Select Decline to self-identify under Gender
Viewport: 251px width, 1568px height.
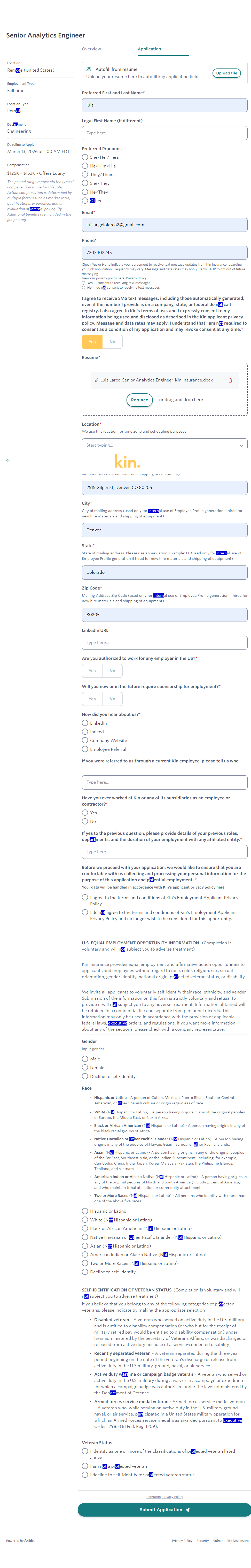[85, 1076]
